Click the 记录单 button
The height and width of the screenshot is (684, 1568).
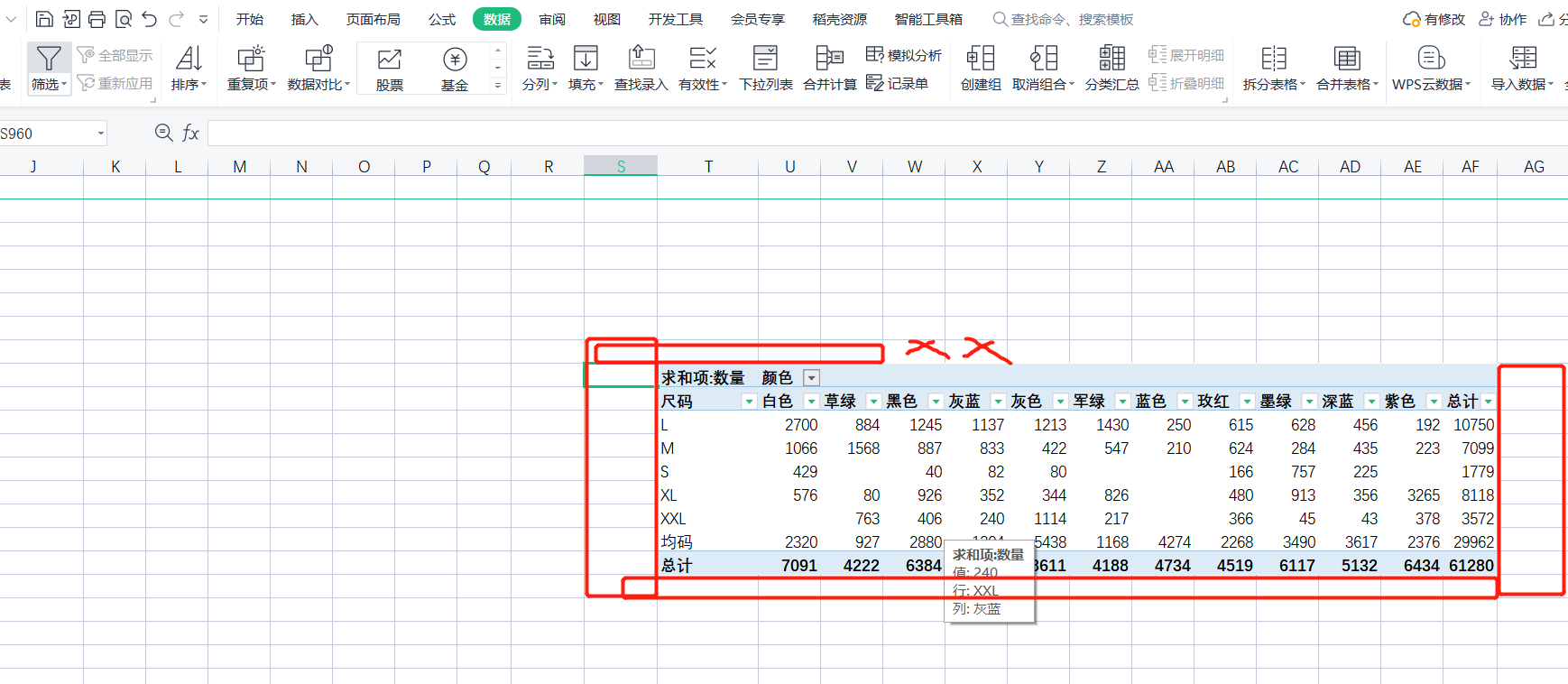pos(898,83)
